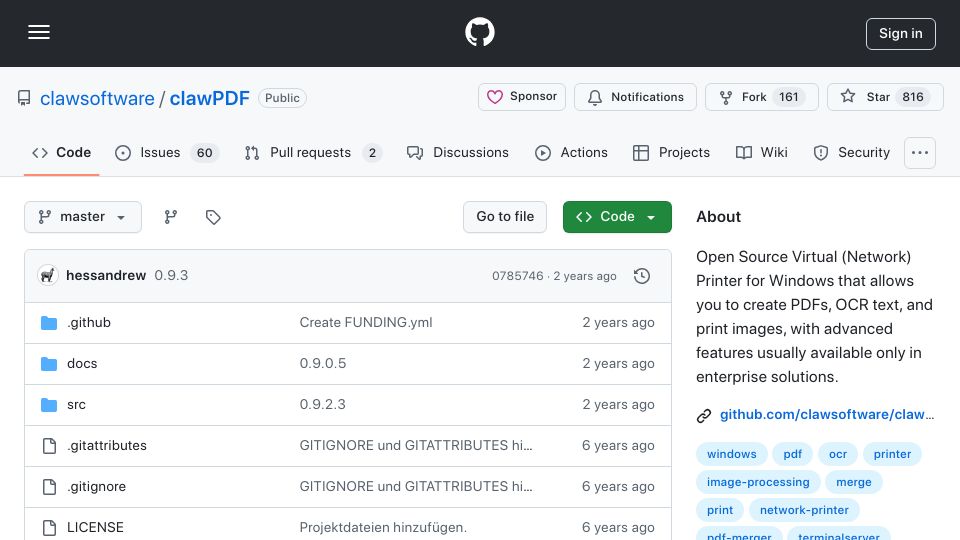Click Go to file button

[x=505, y=217]
